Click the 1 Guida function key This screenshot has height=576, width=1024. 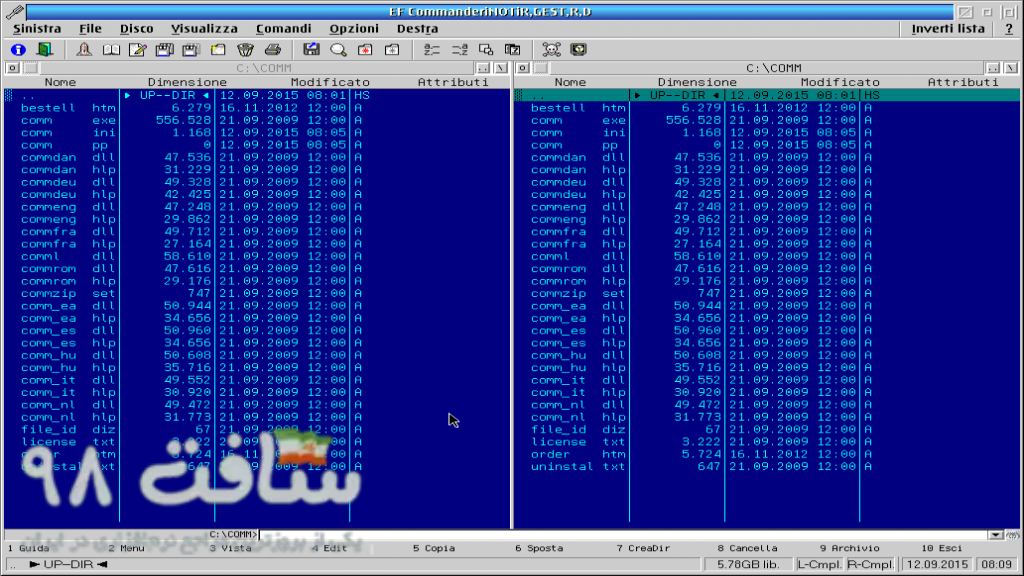pyautogui.click(x=29, y=549)
